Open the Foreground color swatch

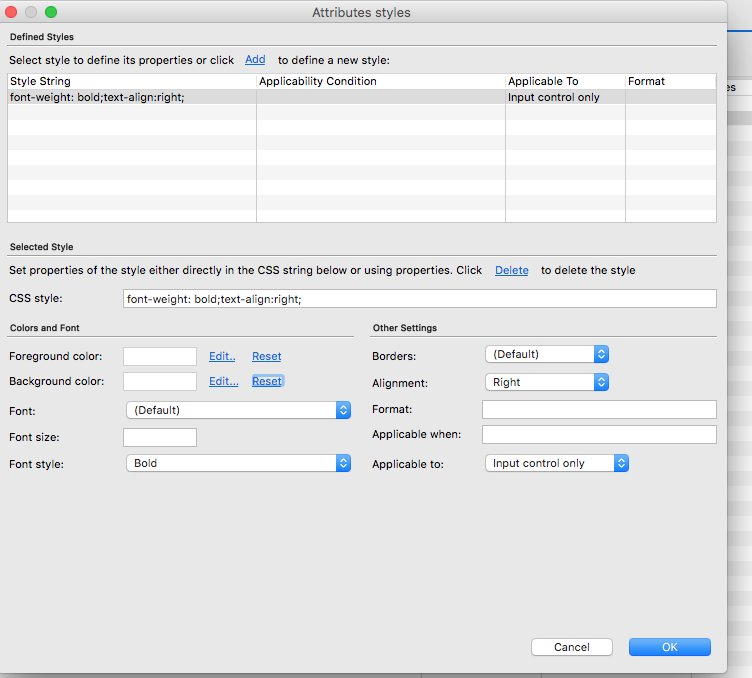160,356
